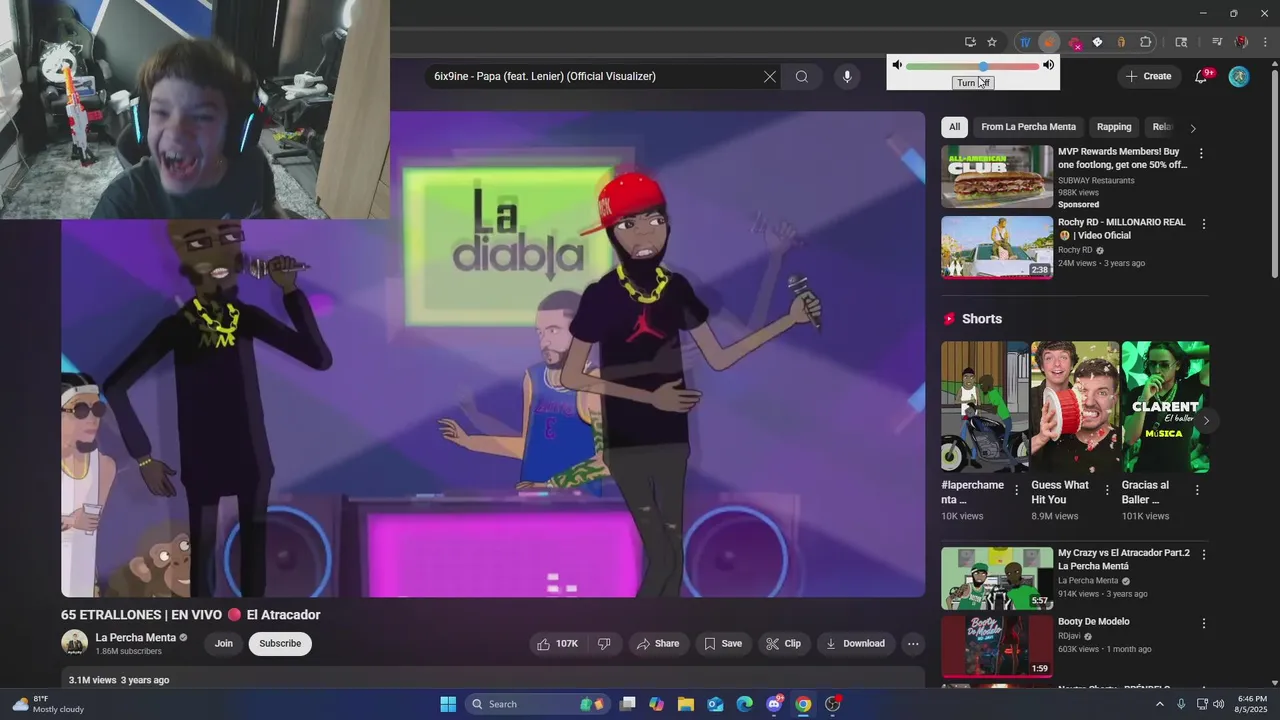Select the Rapping filter chip
This screenshot has height=720, width=1280.
1114,127
